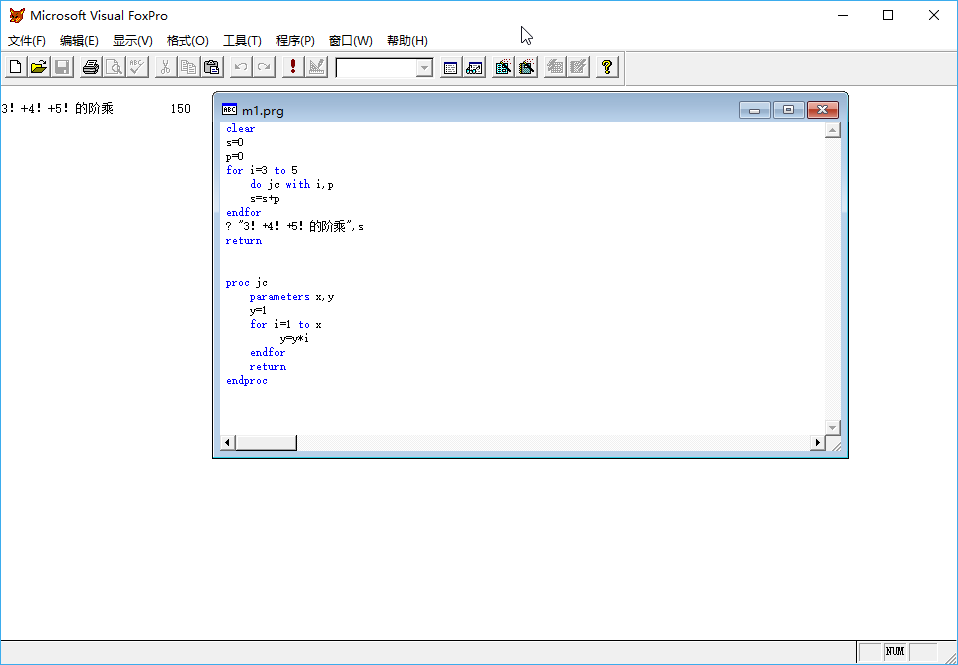Click the output value 150
Image resolution: width=958 pixels, height=665 pixels.
click(x=180, y=109)
